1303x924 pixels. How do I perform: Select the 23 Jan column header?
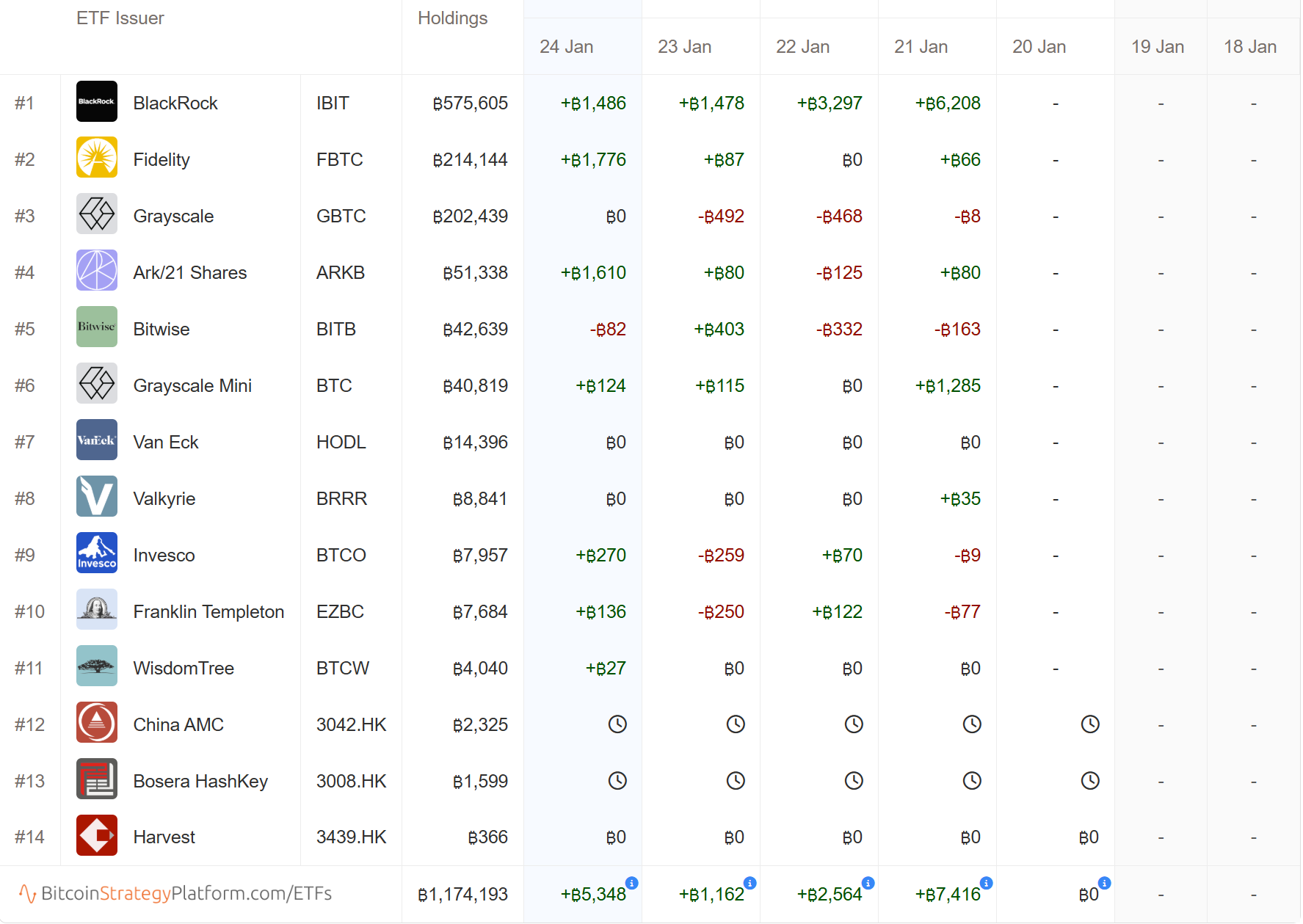point(685,47)
